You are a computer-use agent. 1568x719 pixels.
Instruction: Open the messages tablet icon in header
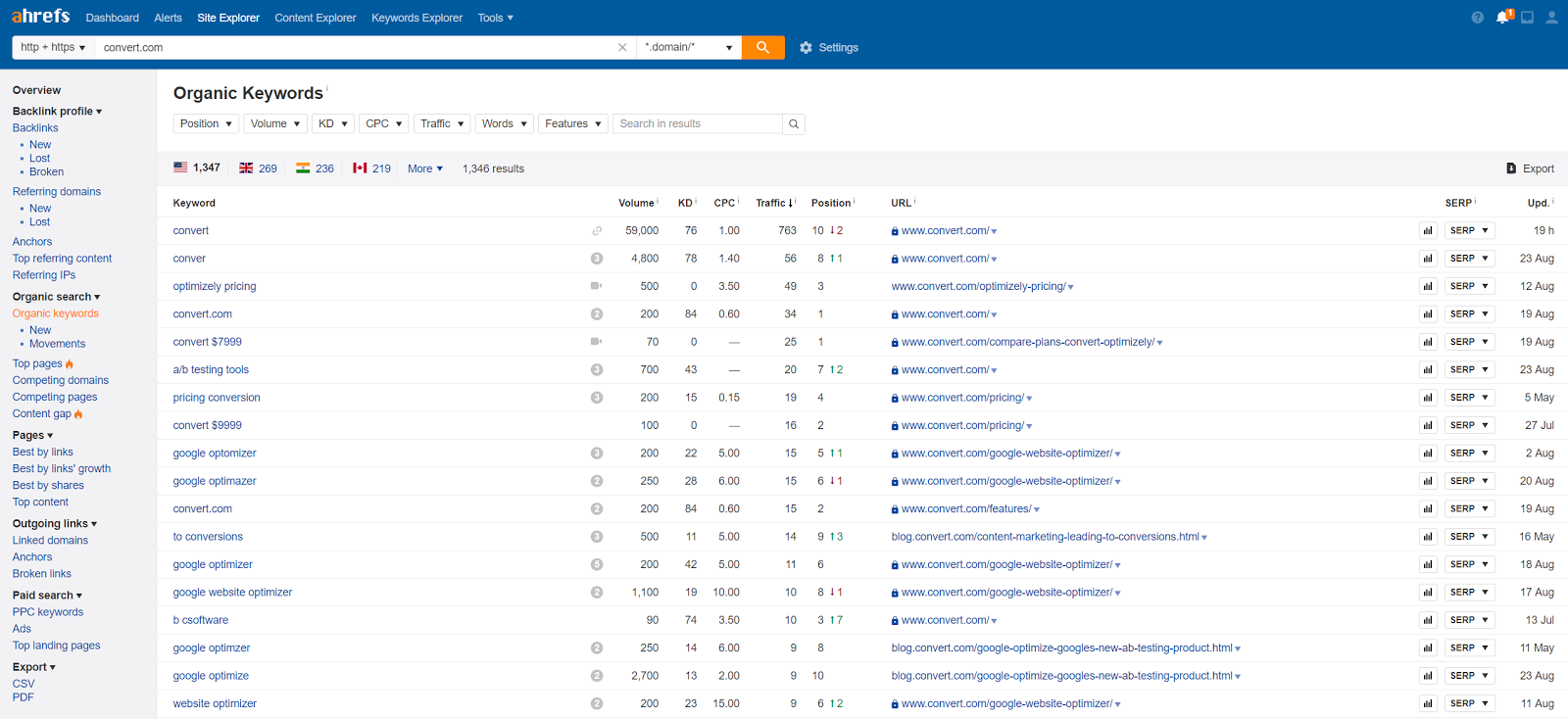click(1527, 18)
